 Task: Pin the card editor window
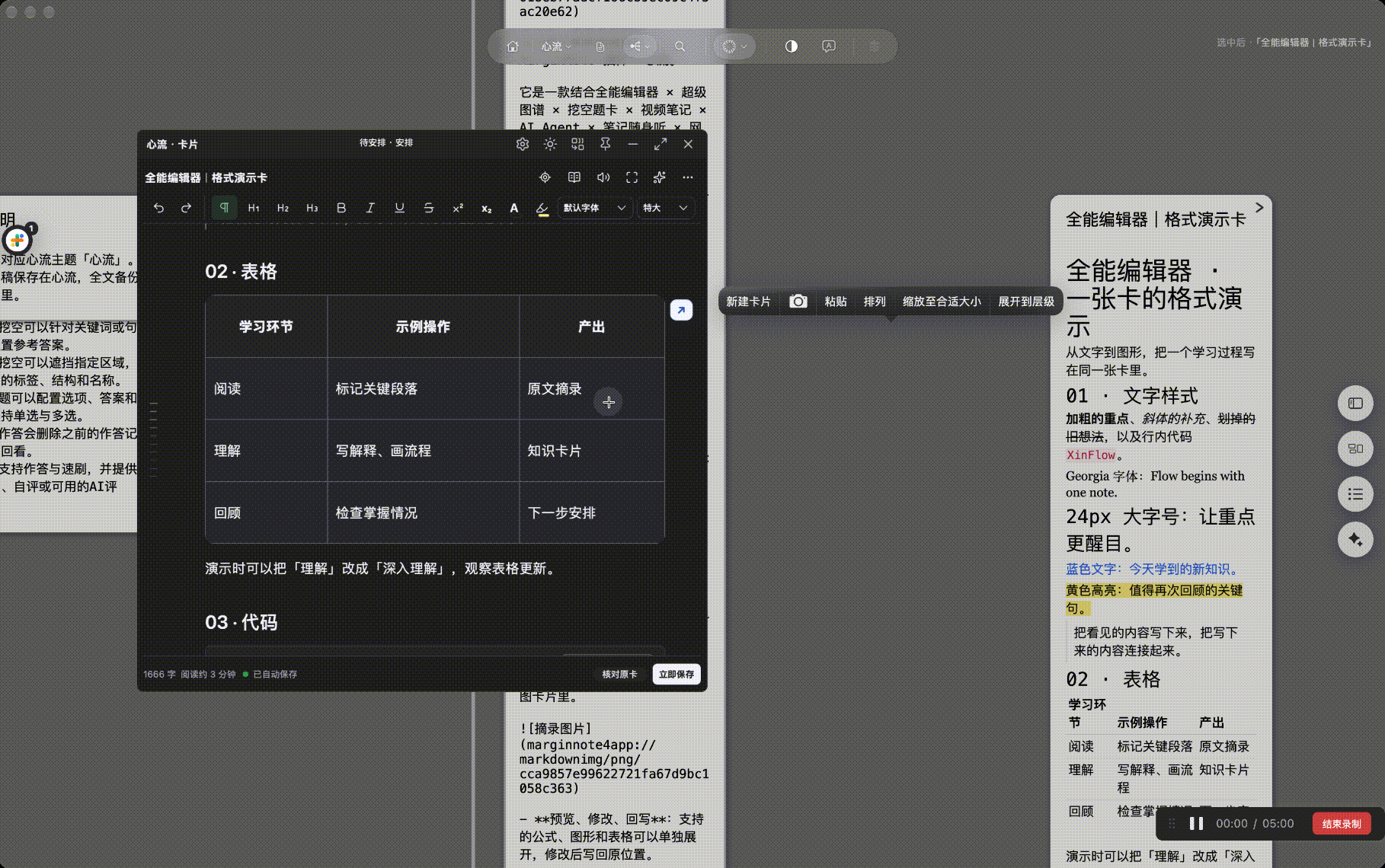pos(606,144)
